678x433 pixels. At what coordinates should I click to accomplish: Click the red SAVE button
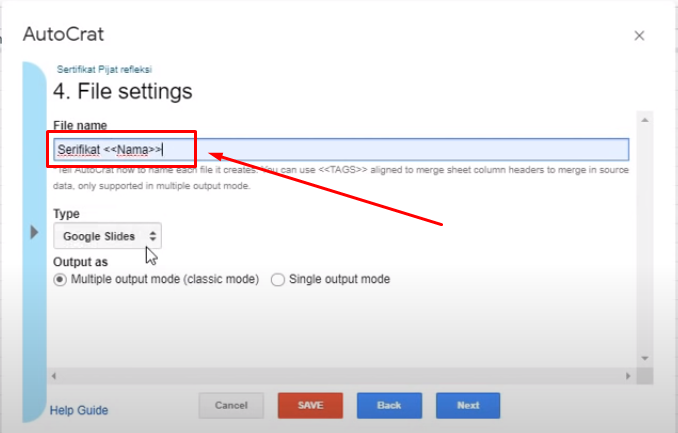(310, 405)
